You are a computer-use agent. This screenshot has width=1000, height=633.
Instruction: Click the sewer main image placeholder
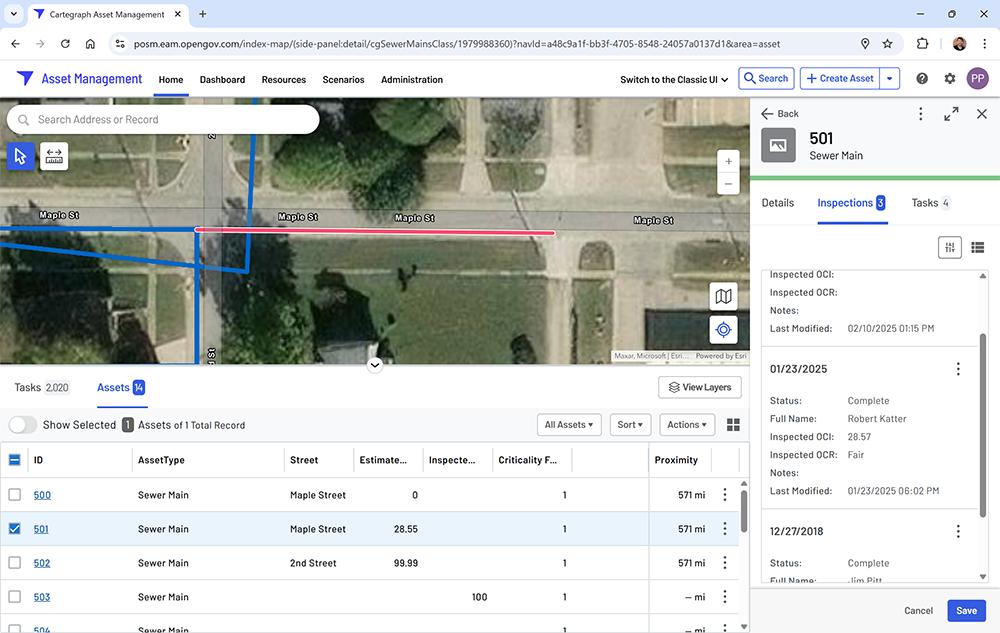(x=778, y=145)
